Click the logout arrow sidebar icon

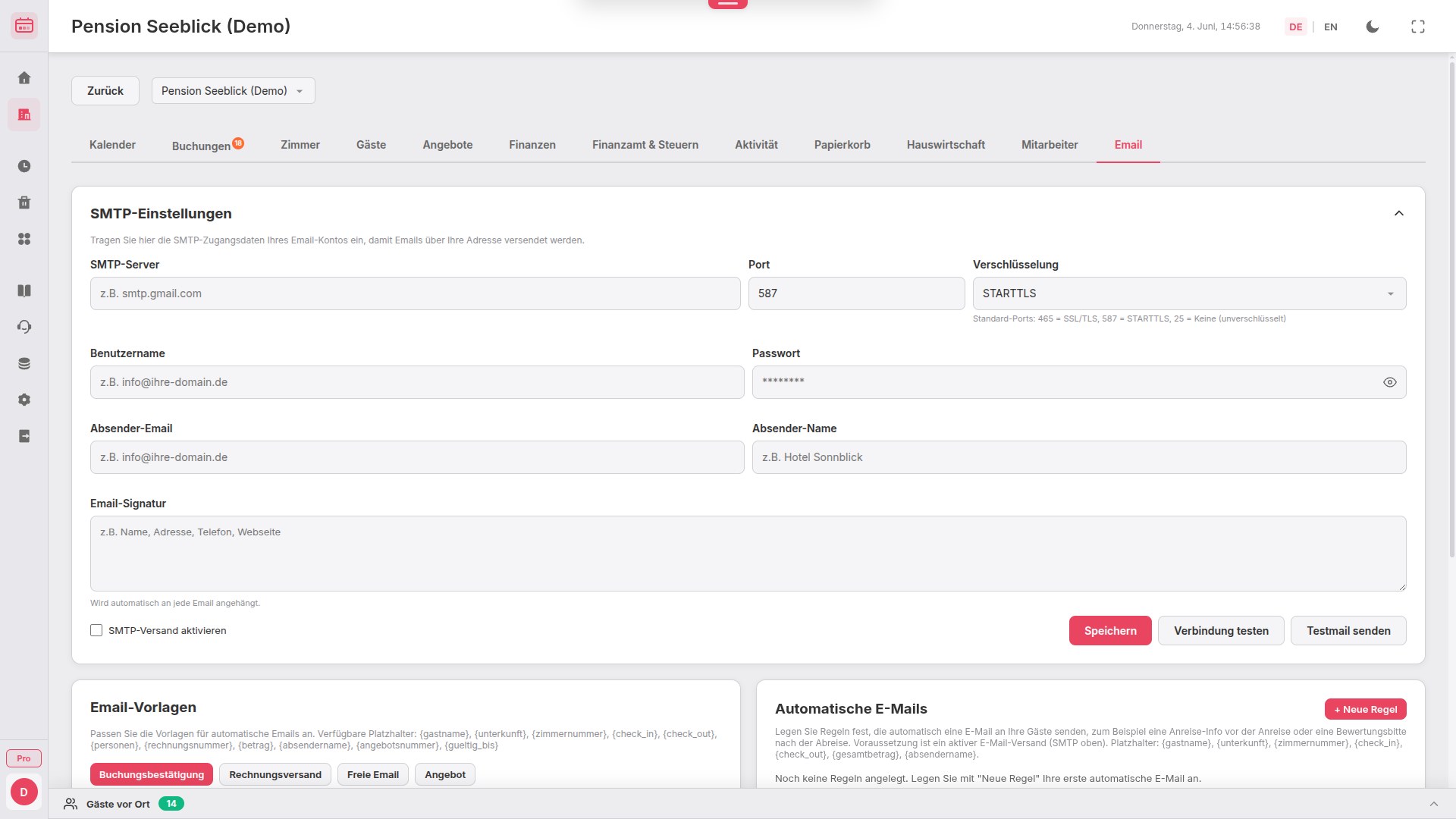point(24,436)
